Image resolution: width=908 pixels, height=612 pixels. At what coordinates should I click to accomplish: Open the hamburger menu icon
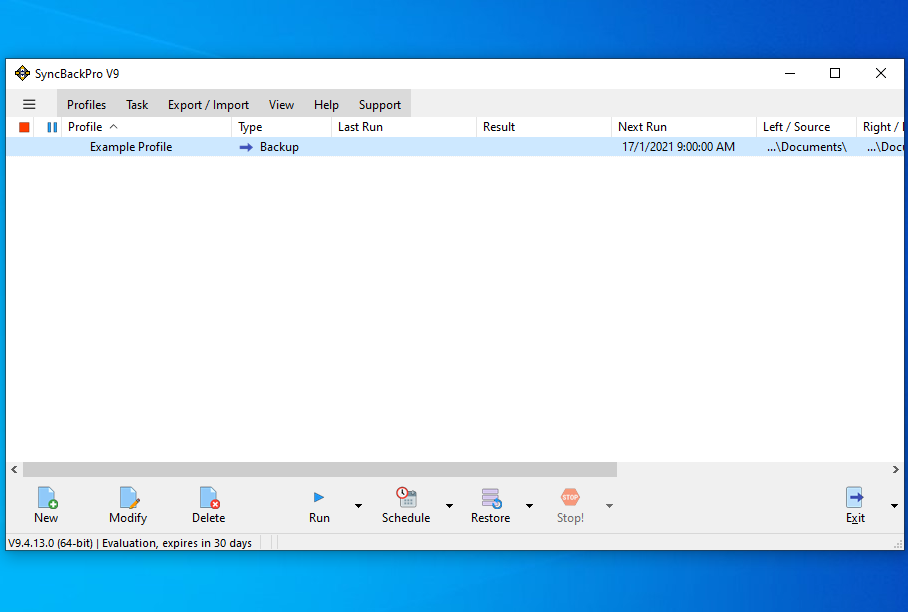click(29, 104)
